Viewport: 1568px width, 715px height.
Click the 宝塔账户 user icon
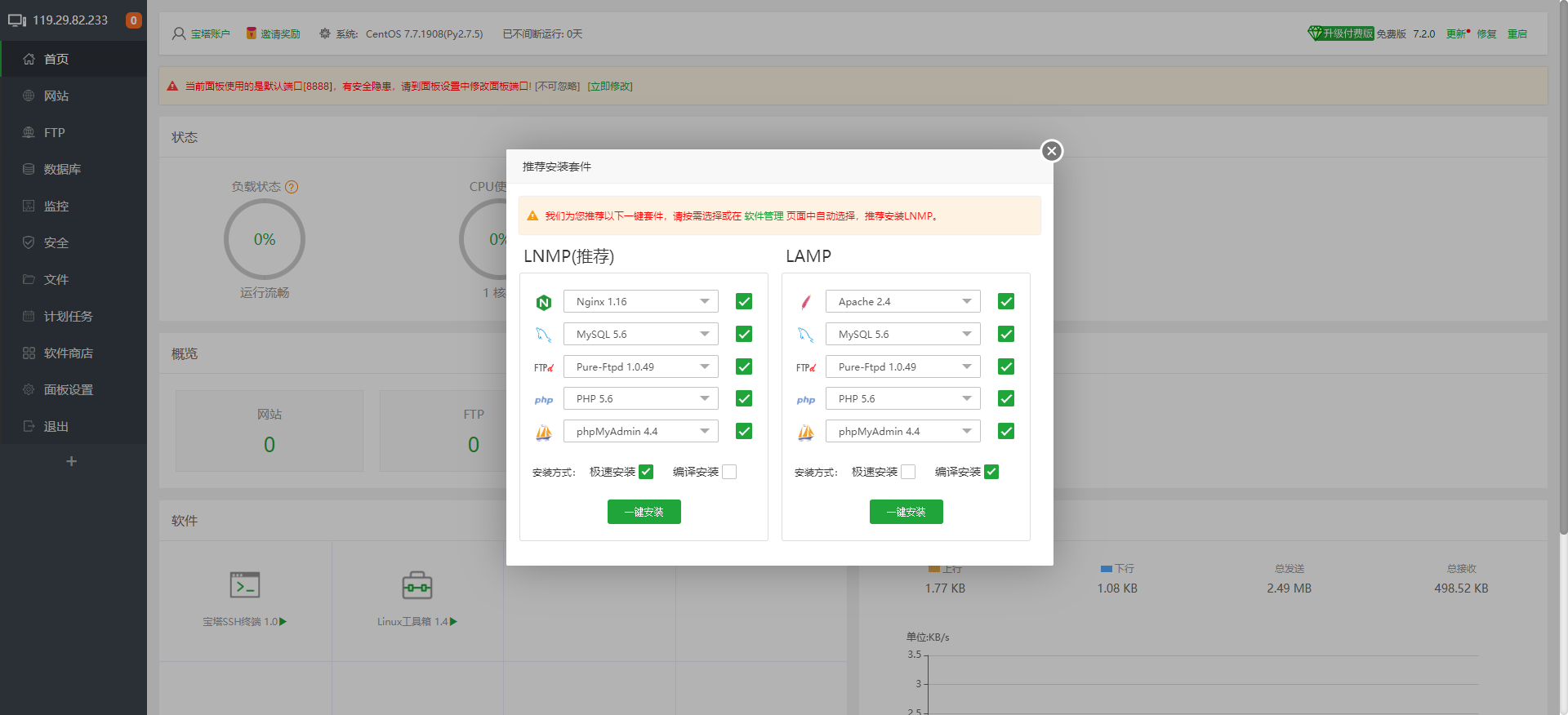click(x=179, y=33)
